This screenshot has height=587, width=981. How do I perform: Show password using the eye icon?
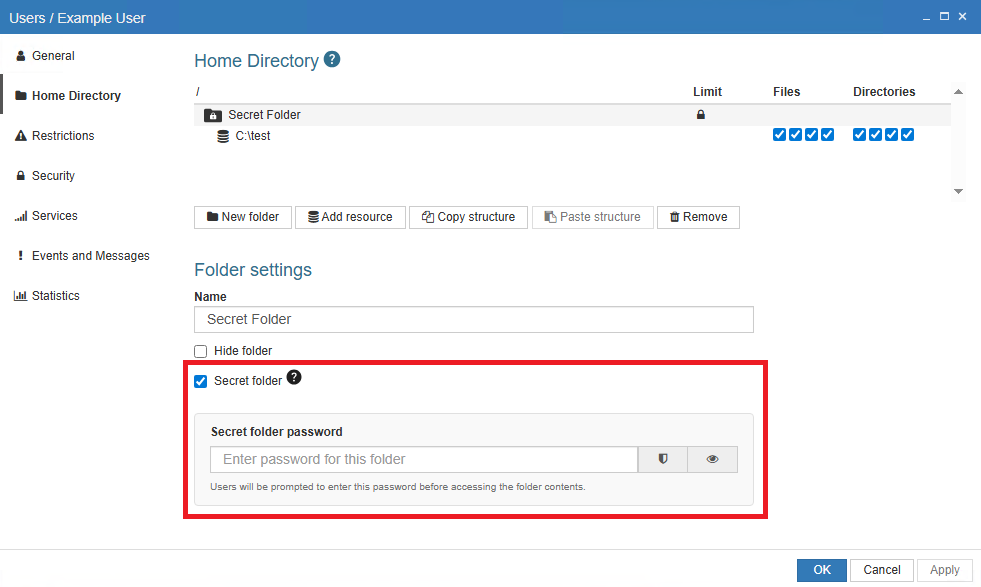[x=712, y=459]
